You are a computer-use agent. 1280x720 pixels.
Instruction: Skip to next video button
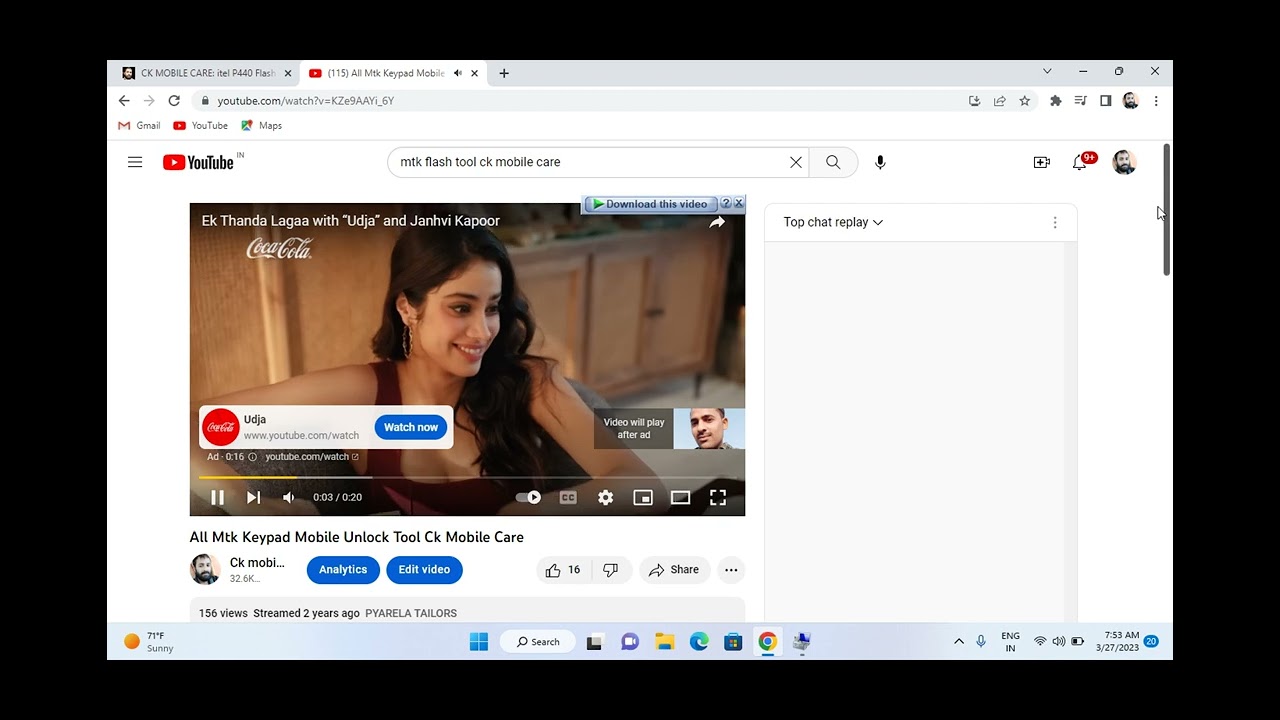(x=253, y=497)
